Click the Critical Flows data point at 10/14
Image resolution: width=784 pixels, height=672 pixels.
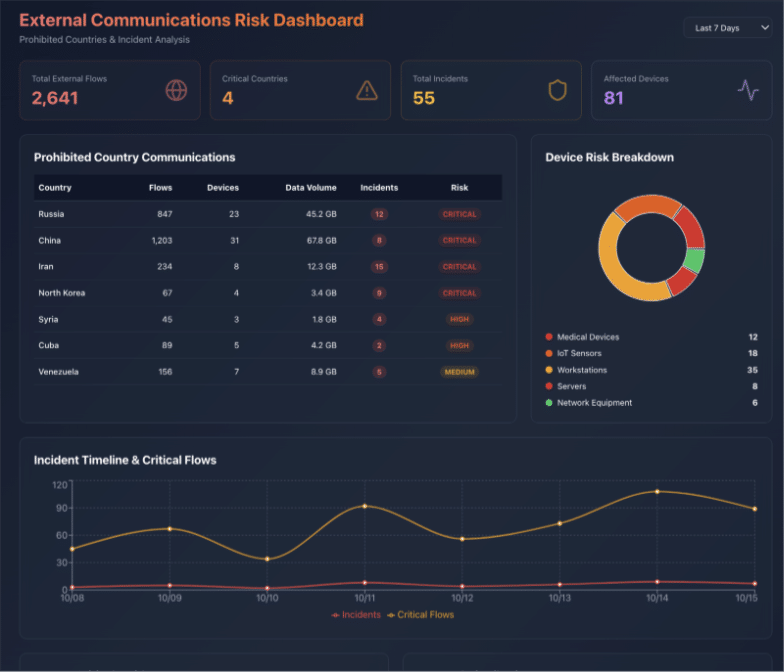click(x=657, y=491)
